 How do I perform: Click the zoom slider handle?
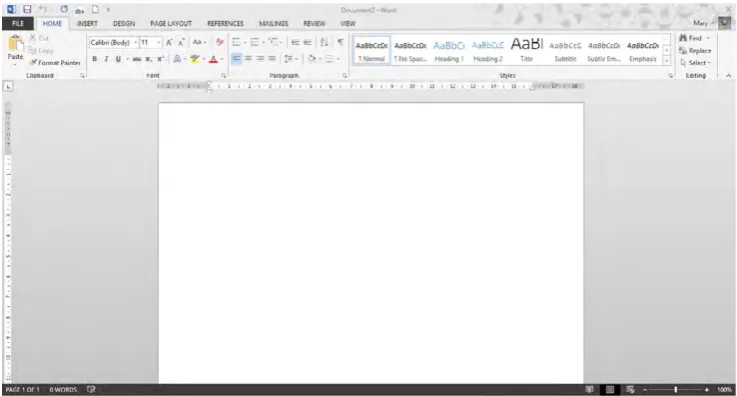(x=675, y=389)
